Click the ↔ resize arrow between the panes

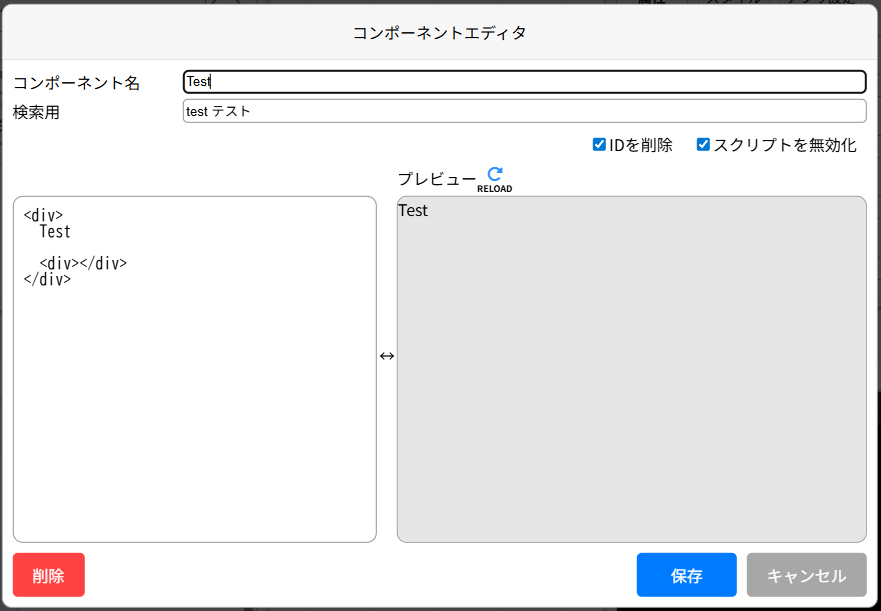pyautogui.click(x=386, y=356)
